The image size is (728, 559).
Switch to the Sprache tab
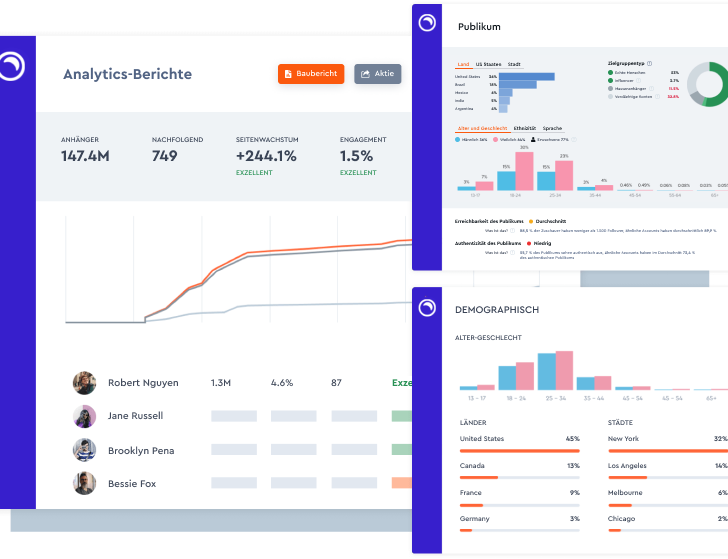553,129
